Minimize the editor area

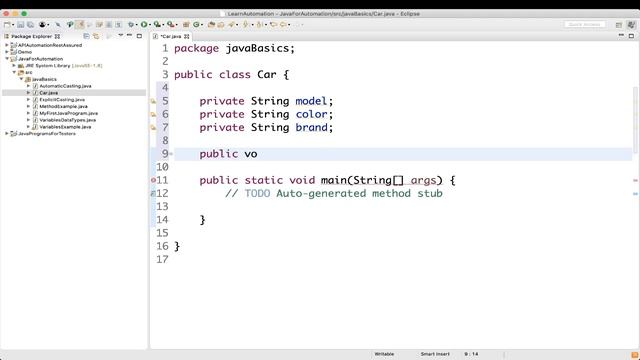621,36
